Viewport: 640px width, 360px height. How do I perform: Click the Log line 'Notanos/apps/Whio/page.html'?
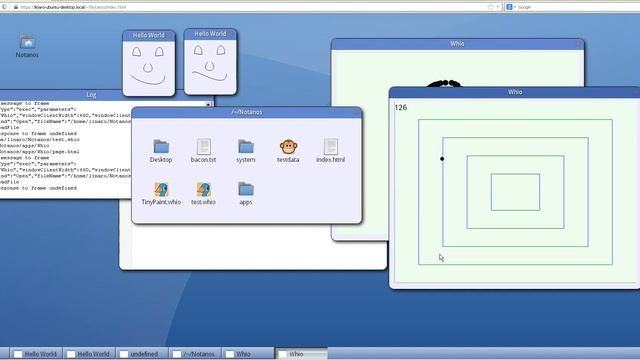(x=40, y=152)
